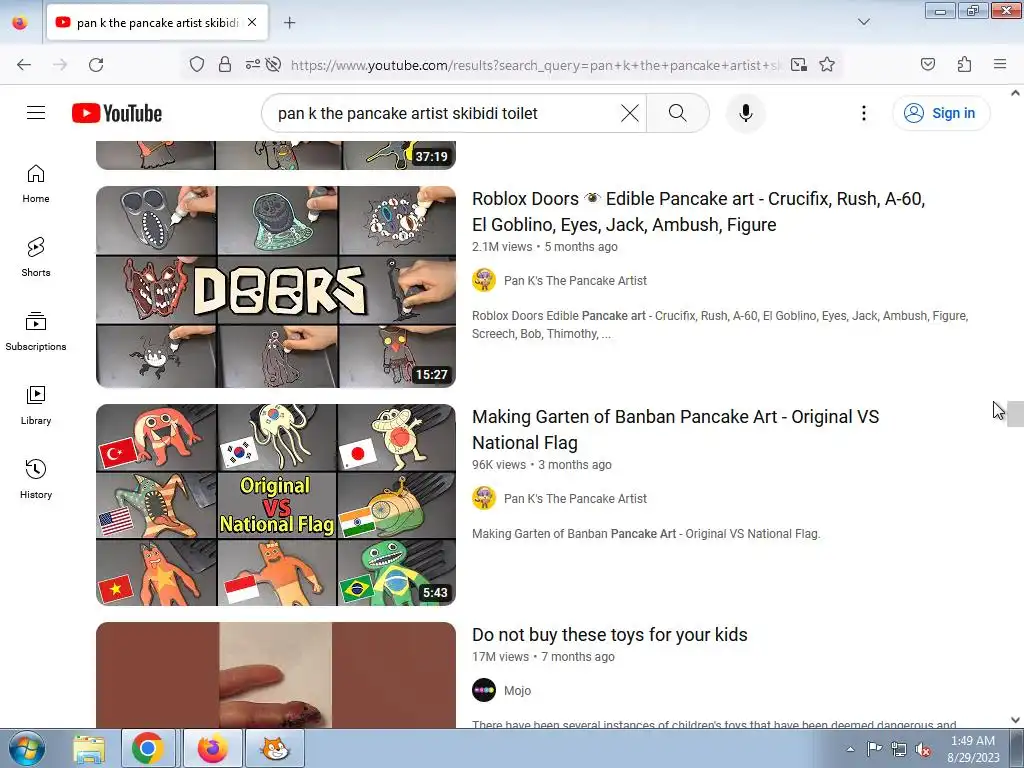Open picture-in-picture icon in address bar
Image resolution: width=1024 pixels, height=768 pixels.
pos(798,65)
